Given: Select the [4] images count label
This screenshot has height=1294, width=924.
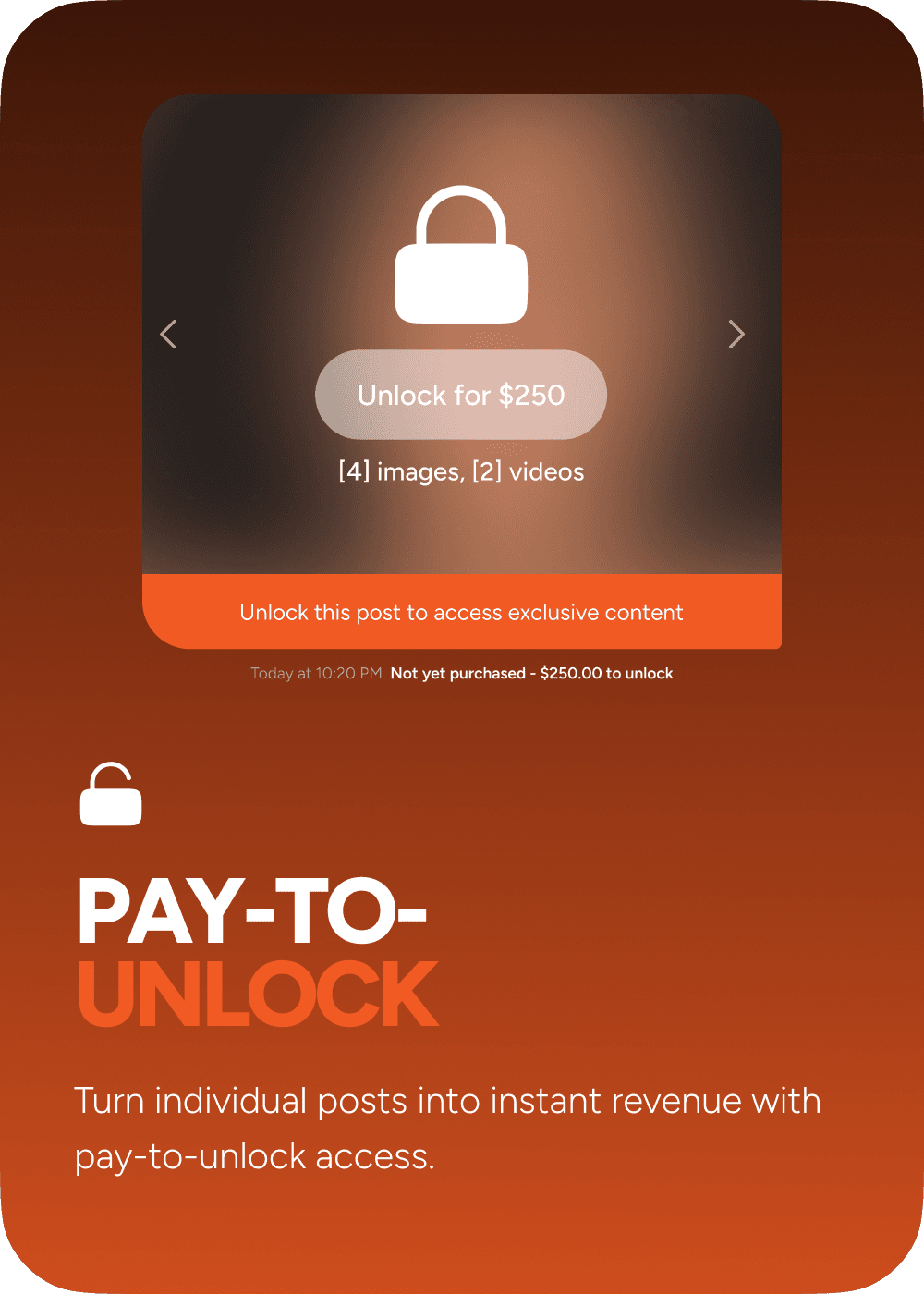Looking at the screenshot, I should [x=401, y=472].
